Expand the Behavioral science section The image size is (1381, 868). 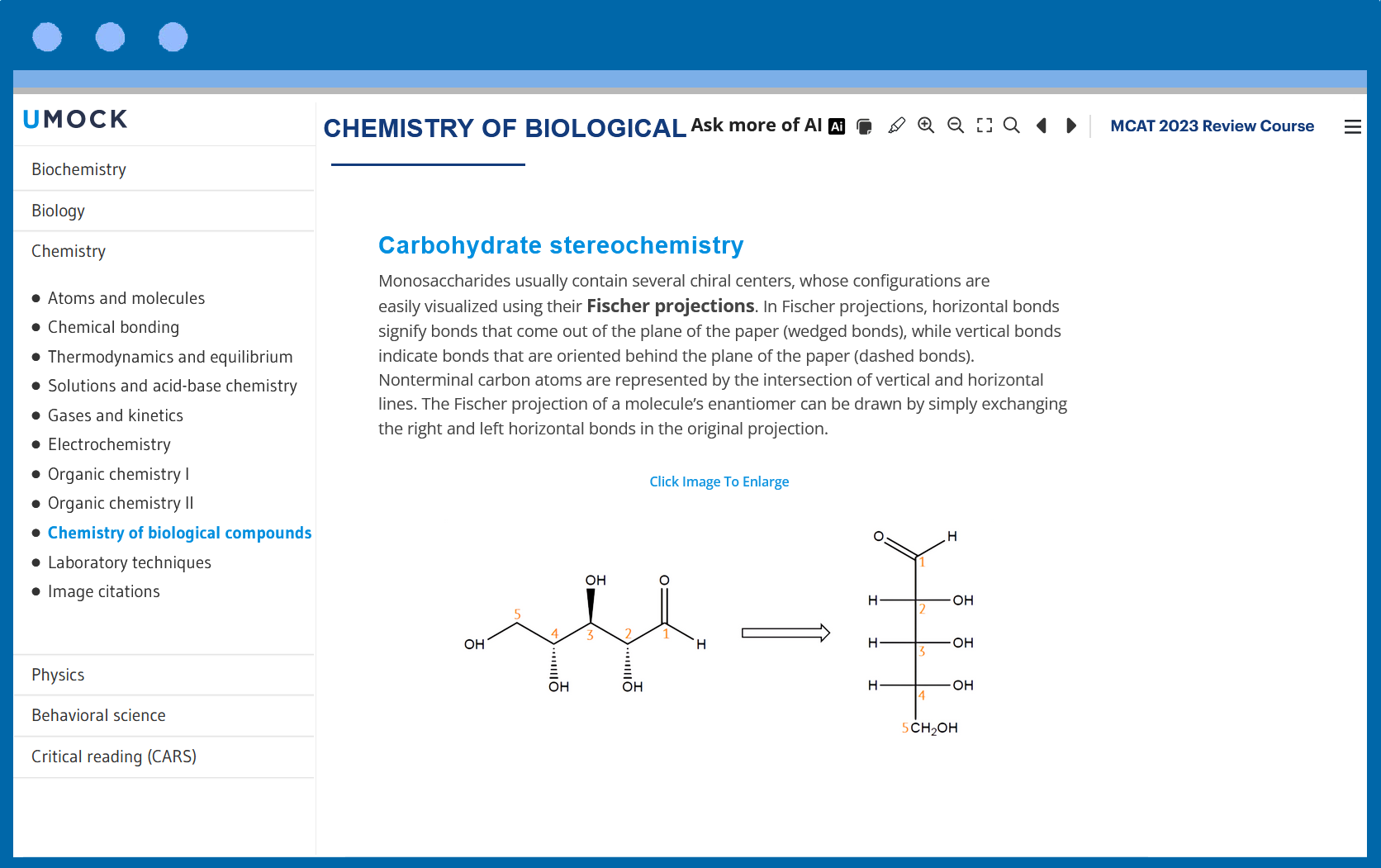pos(164,715)
